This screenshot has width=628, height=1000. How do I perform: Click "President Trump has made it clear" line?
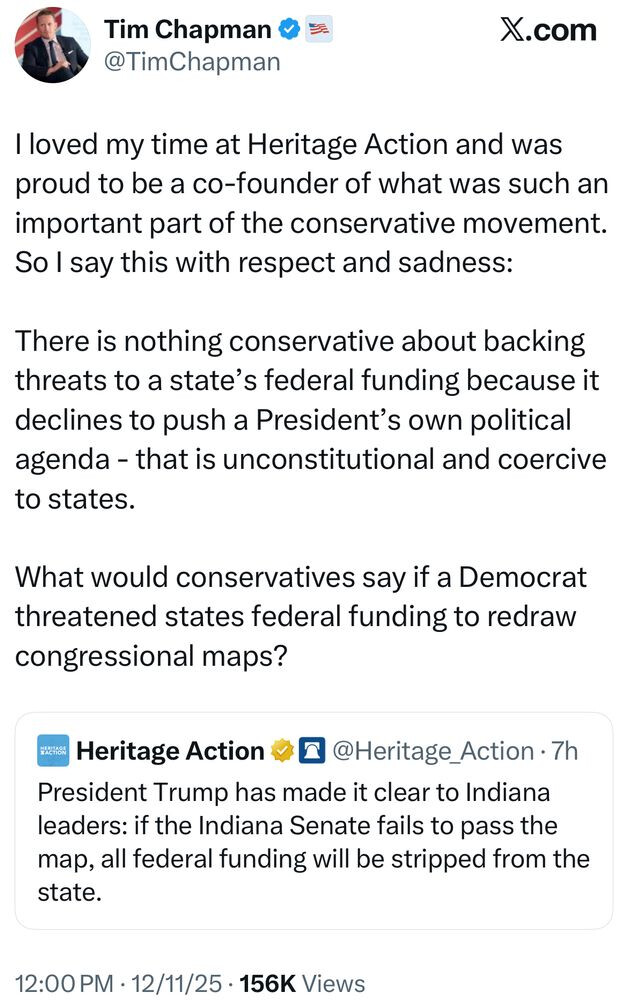click(294, 792)
